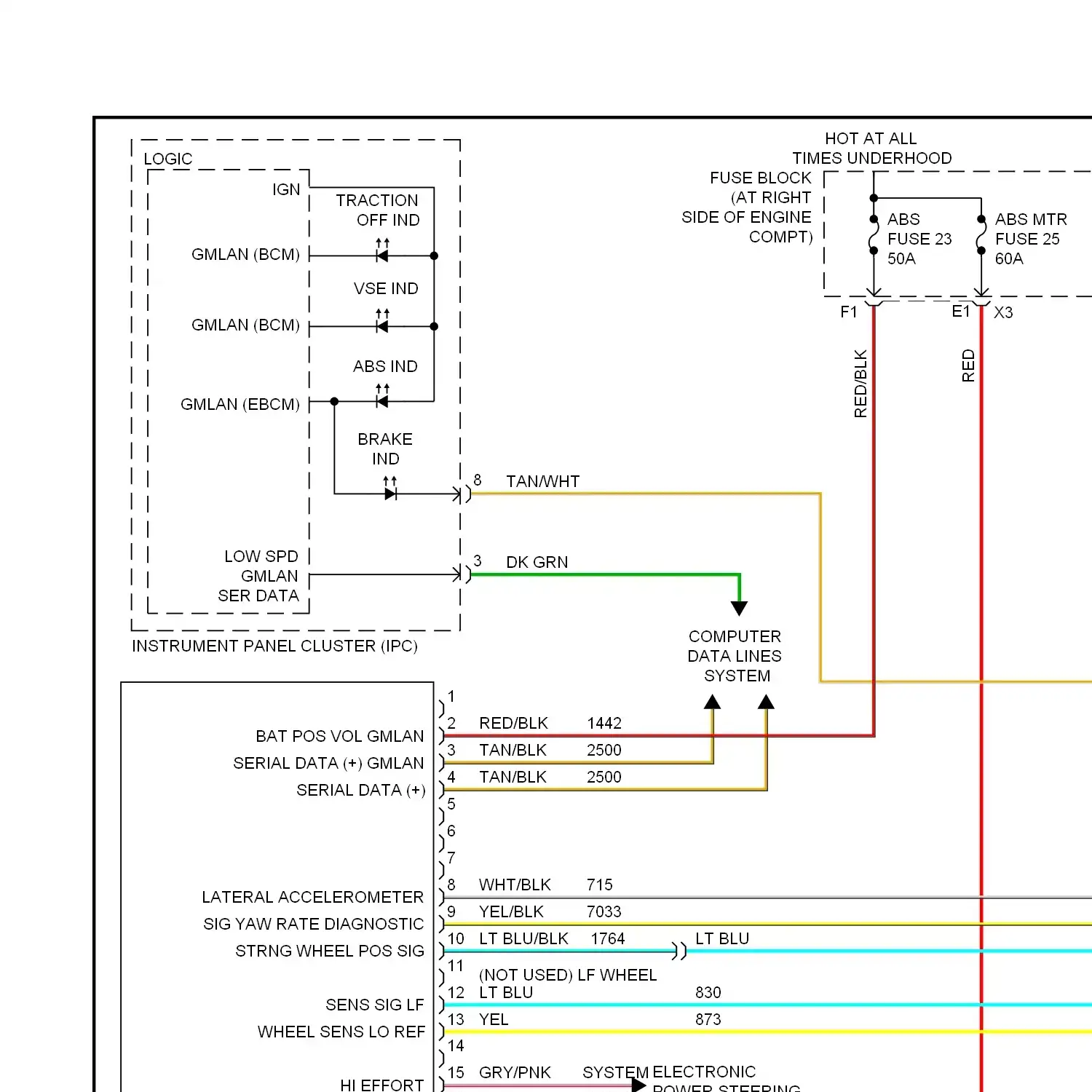Click LT BLU/BLK wire label at pin 10
The width and height of the screenshot is (1092, 1092).
[523, 938]
